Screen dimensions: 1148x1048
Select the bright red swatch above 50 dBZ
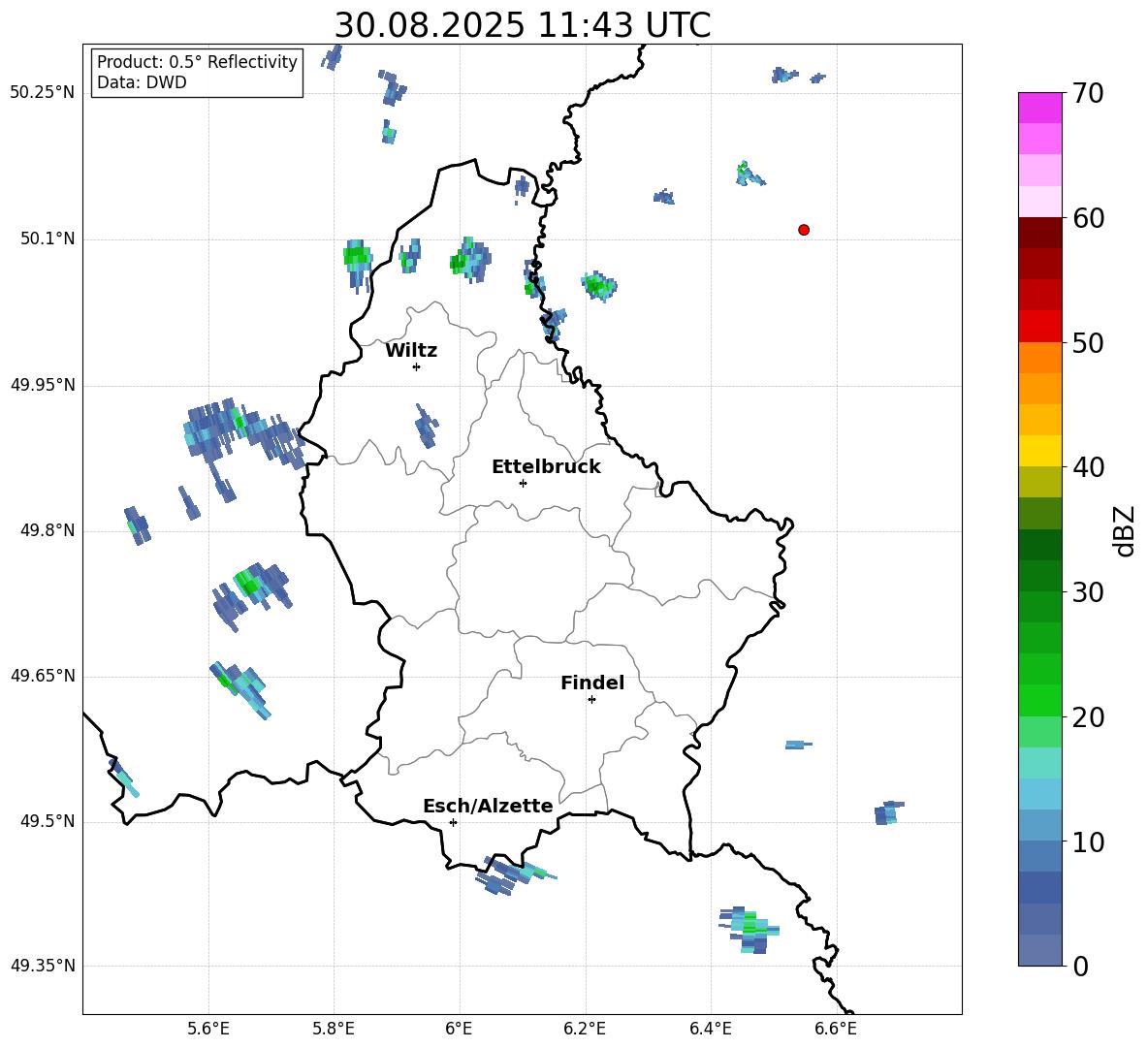[x=1039, y=326]
